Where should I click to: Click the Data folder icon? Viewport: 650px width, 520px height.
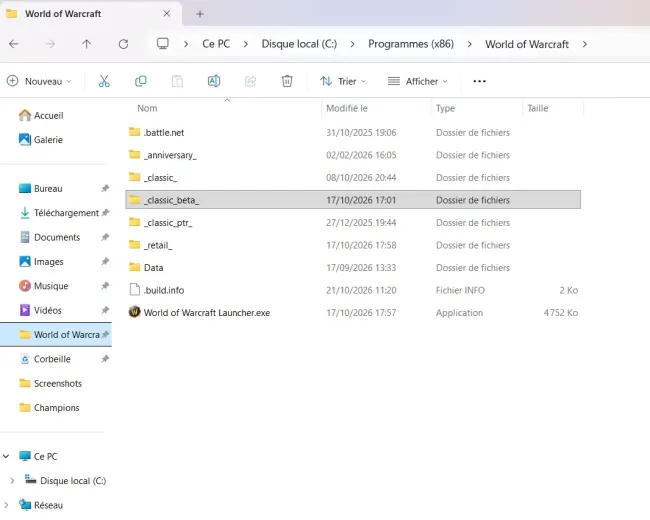(134, 267)
